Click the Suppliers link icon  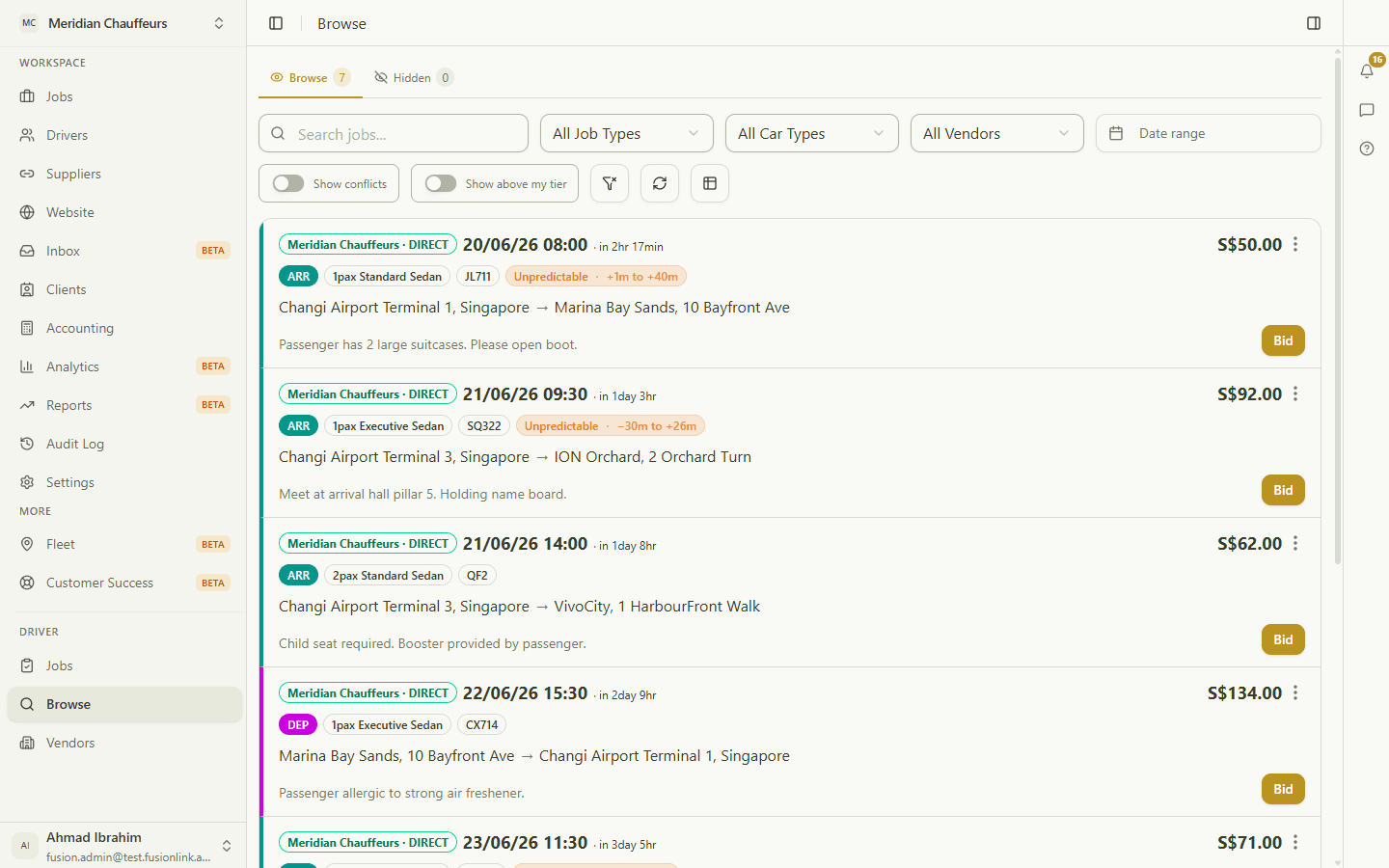pos(27,174)
